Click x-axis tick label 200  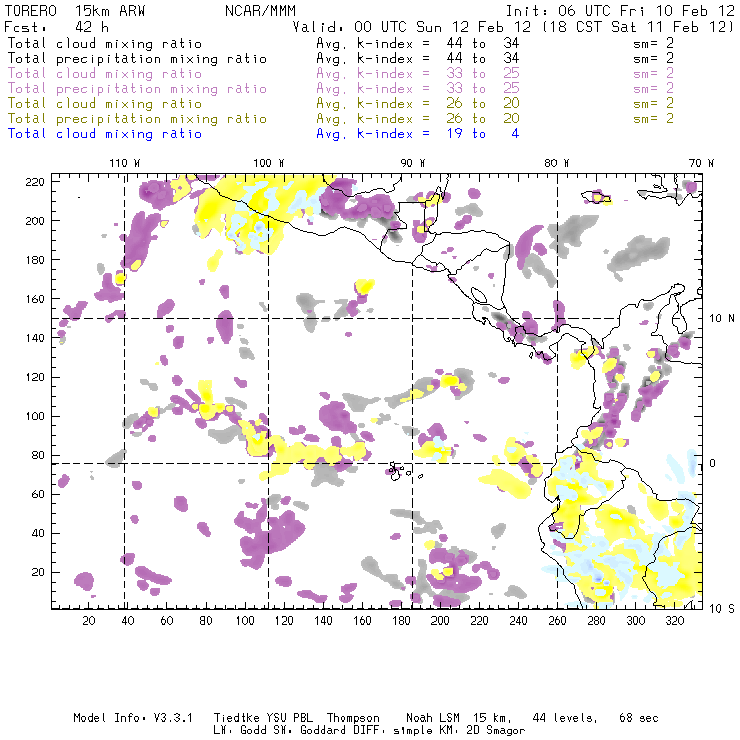(x=439, y=621)
